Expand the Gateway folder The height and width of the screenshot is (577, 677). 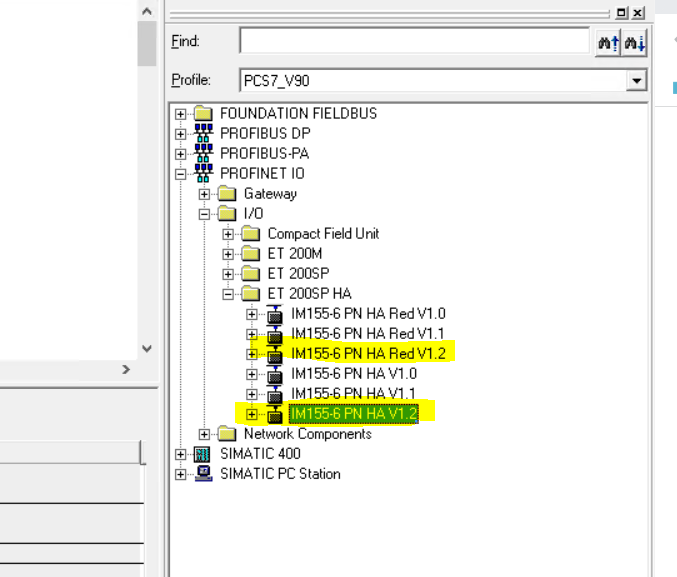(x=204, y=194)
